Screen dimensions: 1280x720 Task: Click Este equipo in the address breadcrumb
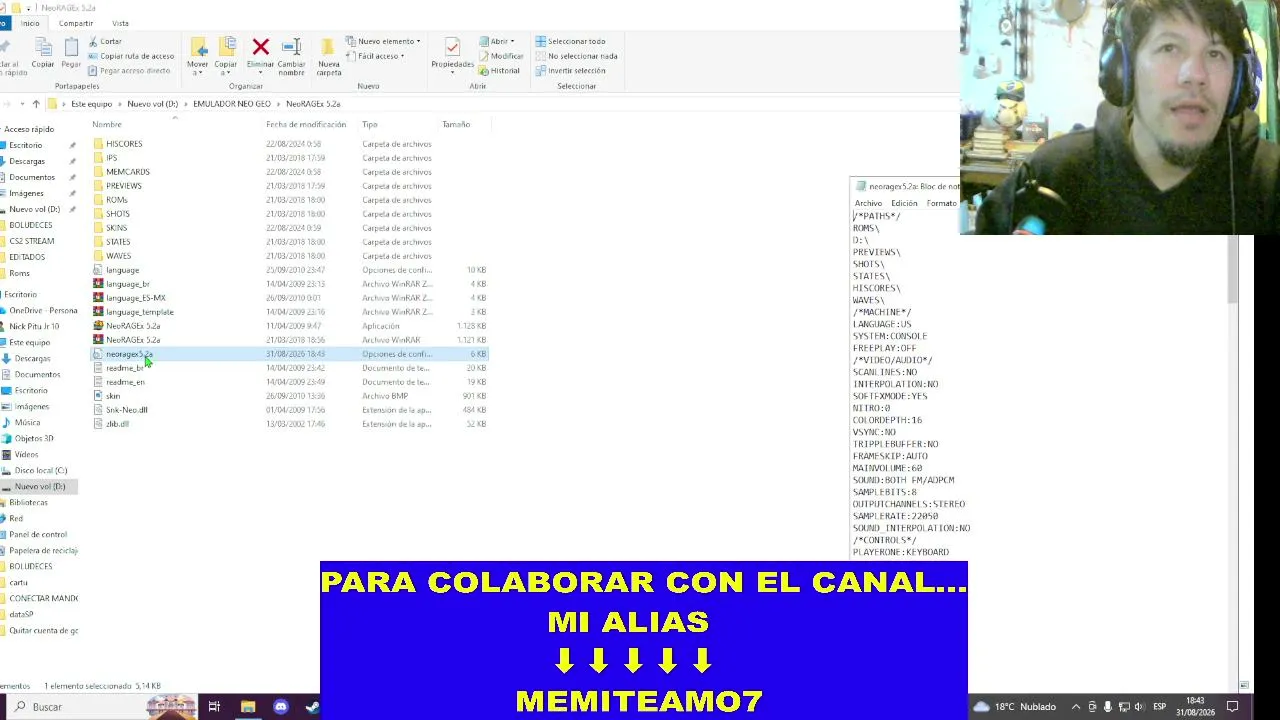point(91,104)
